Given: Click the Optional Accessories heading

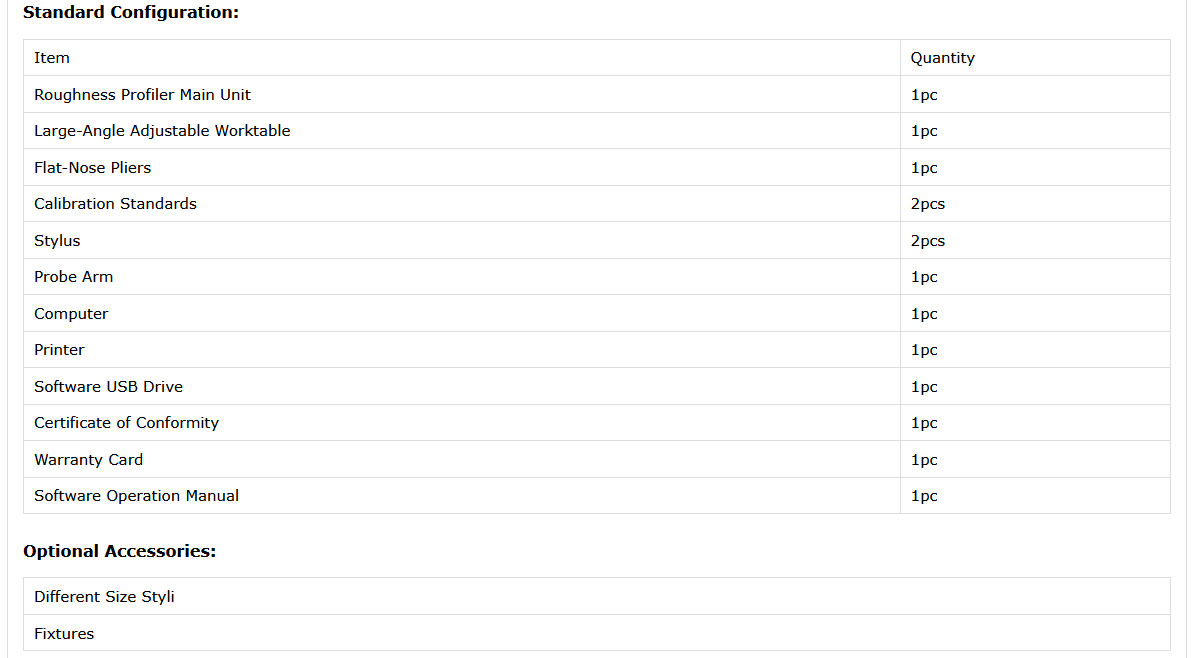Looking at the screenshot, I should click(119, 551).
